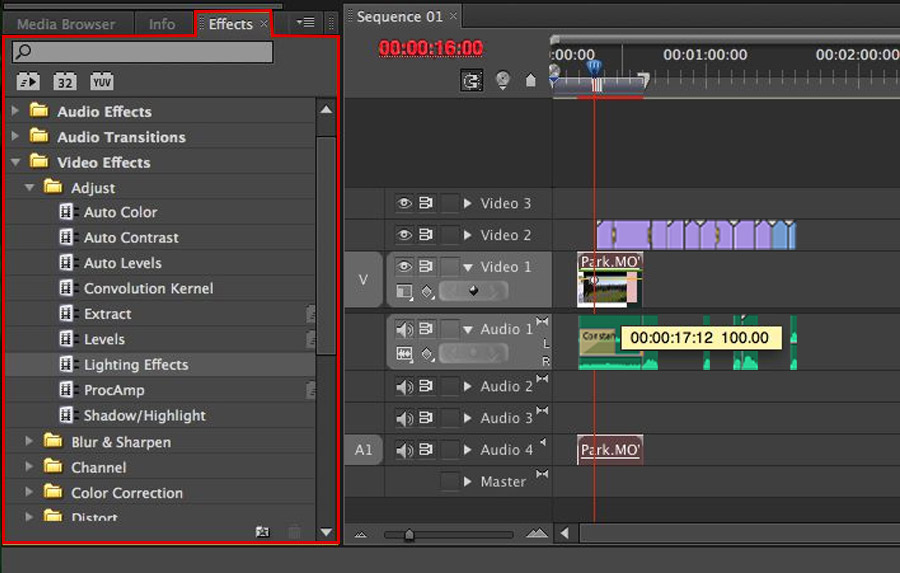Viewport: 900px width, 573px height.
Task: Collapse the Video Effects folder
Action: pyautogui.click(x=15, y=162)
